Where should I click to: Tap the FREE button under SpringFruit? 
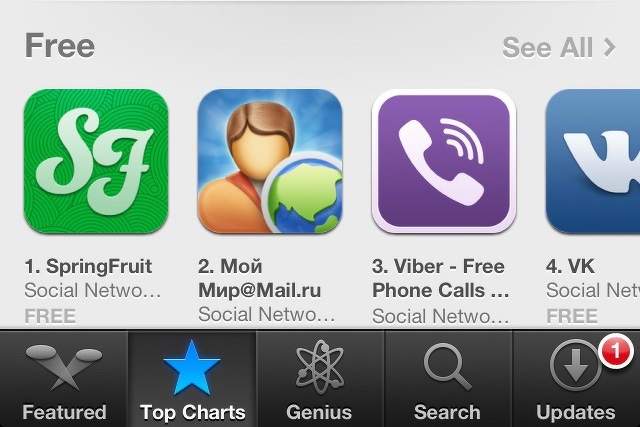pyautogui.click(x=50, y=316)
